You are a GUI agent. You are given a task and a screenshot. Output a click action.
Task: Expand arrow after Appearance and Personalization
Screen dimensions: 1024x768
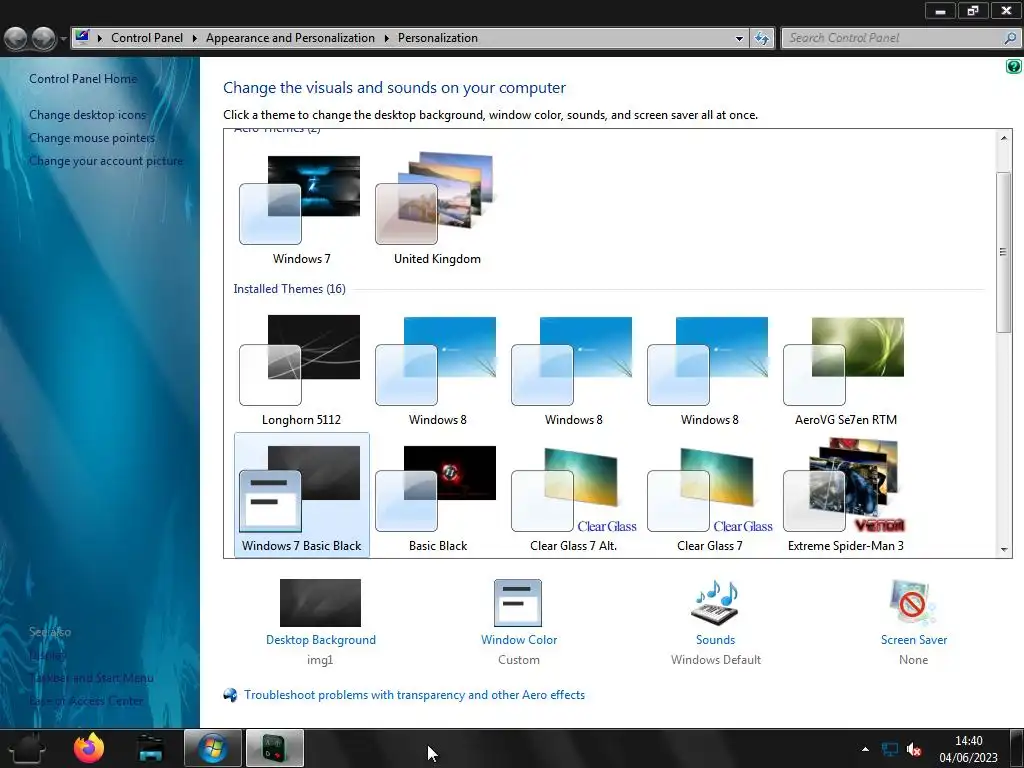tap(387, 39)
